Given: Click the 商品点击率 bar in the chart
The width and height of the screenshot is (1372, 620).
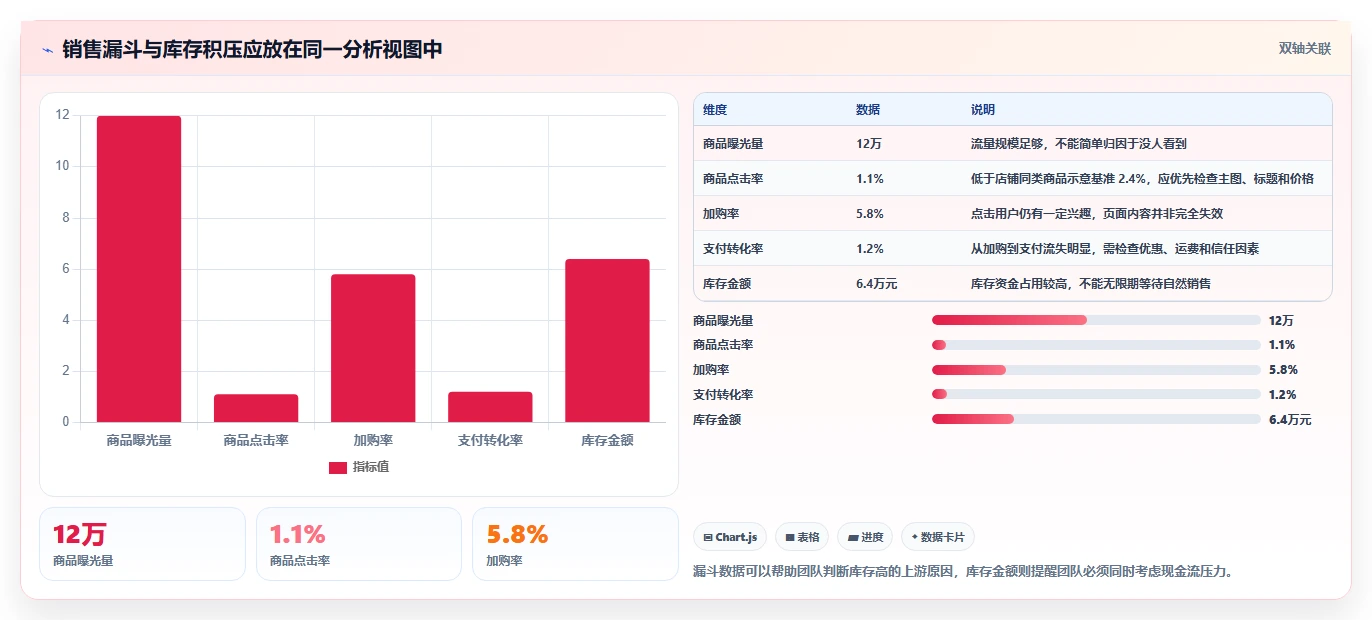Looking at the screenshot, I should (x=256, y=408).
